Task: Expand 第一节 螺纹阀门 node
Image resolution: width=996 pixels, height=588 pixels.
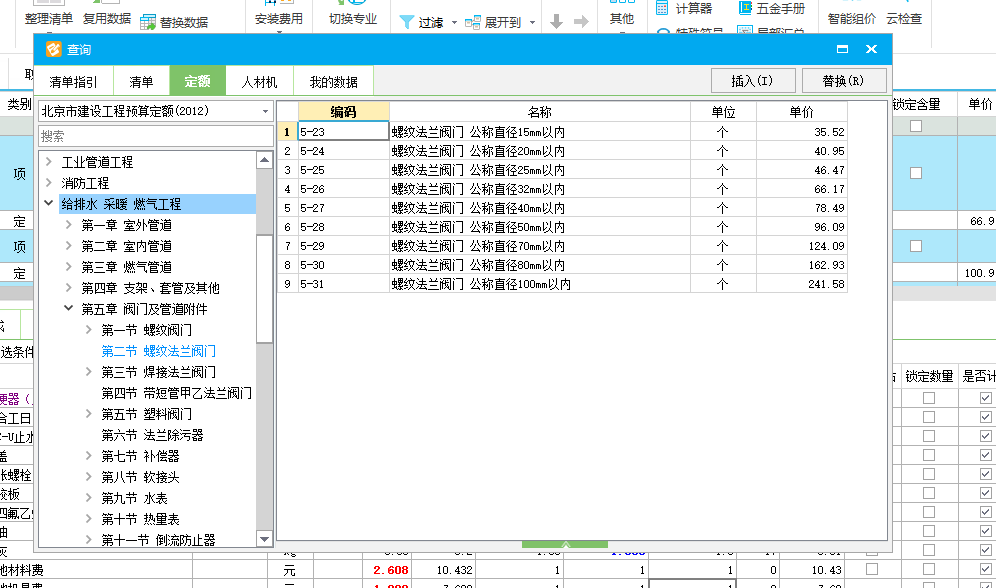Action: (89, 330)
